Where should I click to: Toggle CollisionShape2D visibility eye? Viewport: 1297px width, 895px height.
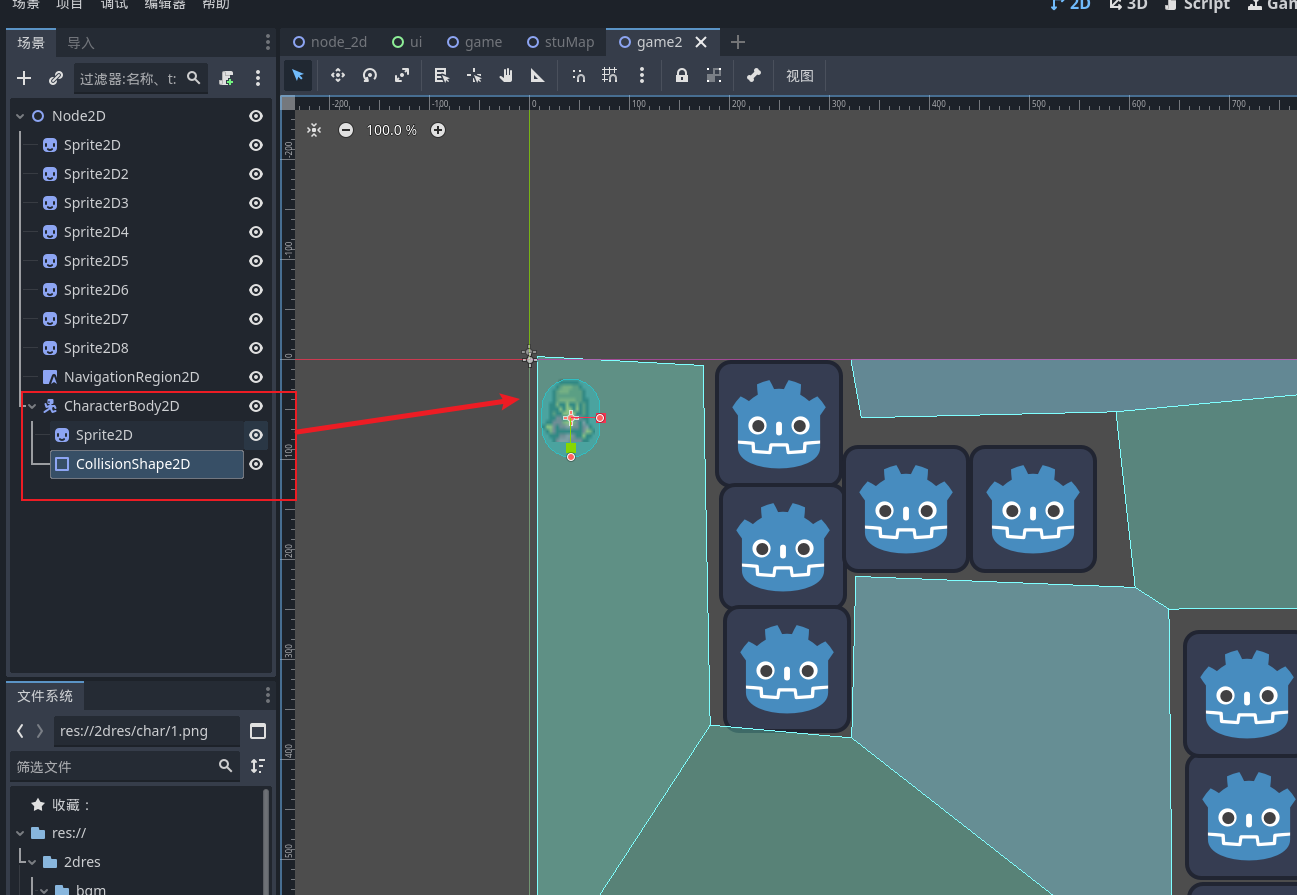point(256,464)
